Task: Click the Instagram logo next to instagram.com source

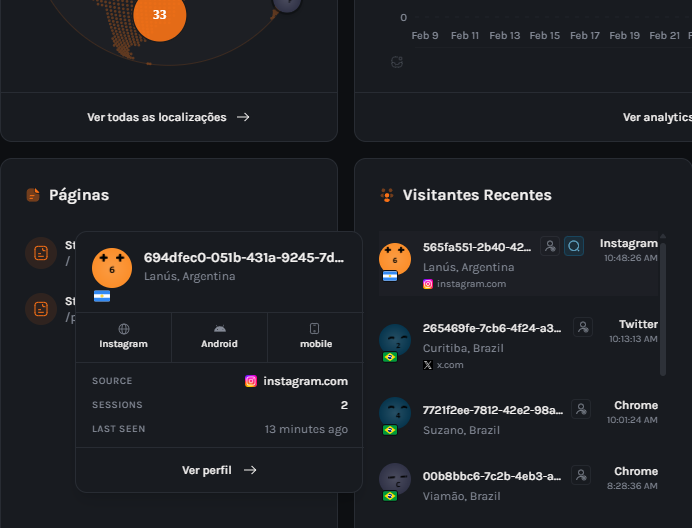Action: point(251,381)
